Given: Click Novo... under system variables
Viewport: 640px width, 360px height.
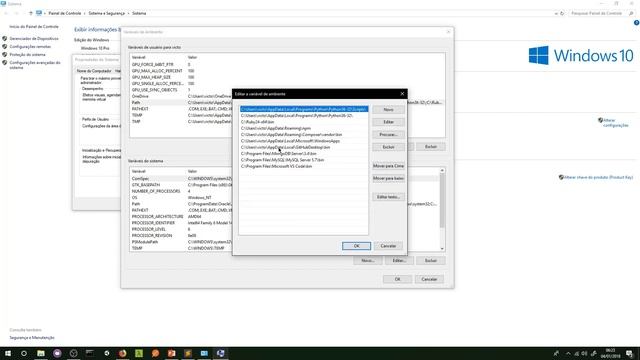Looking at the screenshot, I should pyautogui.click(x=368, y=260).
